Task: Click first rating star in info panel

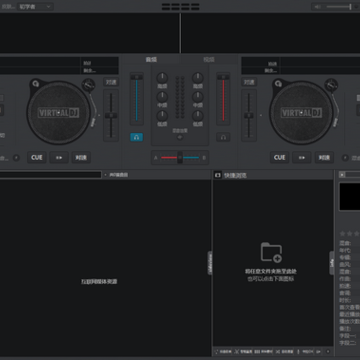Action: [x=342, y=234]
